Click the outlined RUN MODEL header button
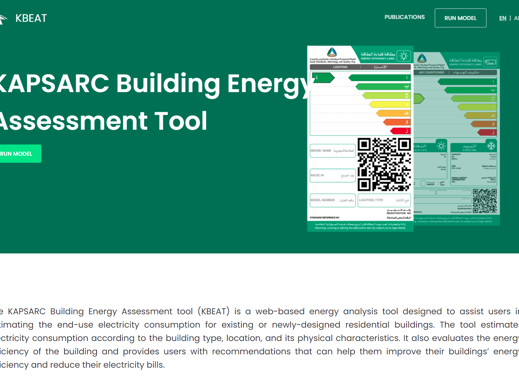The image size is (519, 380). click(x=460, y=18)
